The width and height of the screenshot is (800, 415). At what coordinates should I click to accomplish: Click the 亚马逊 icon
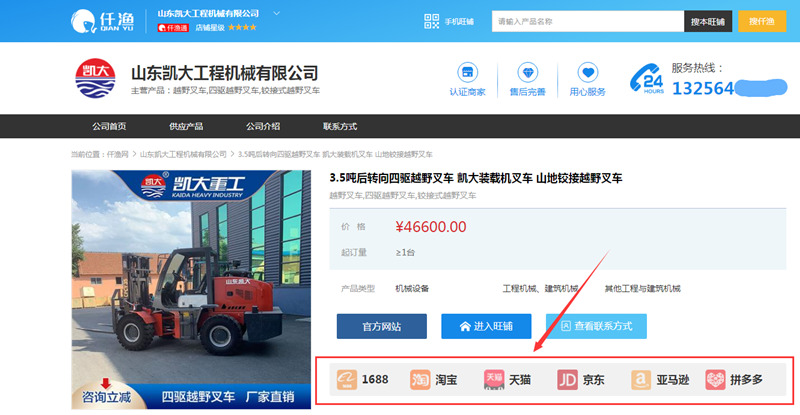point(641,380)
